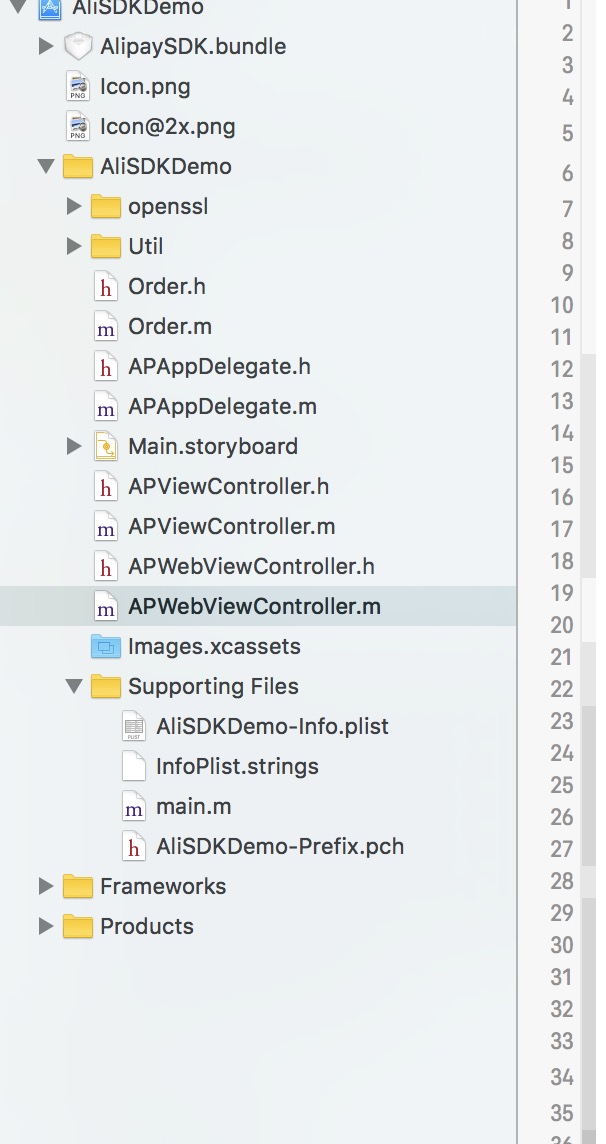Viewport: 606px width, 1144px height.
Task: Click the APViewController.h header icon
Action: (x=106, y=487)
